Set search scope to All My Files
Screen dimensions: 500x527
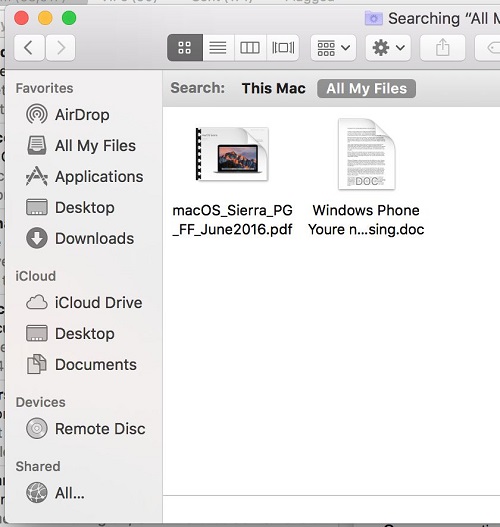[x=366, y=89]
